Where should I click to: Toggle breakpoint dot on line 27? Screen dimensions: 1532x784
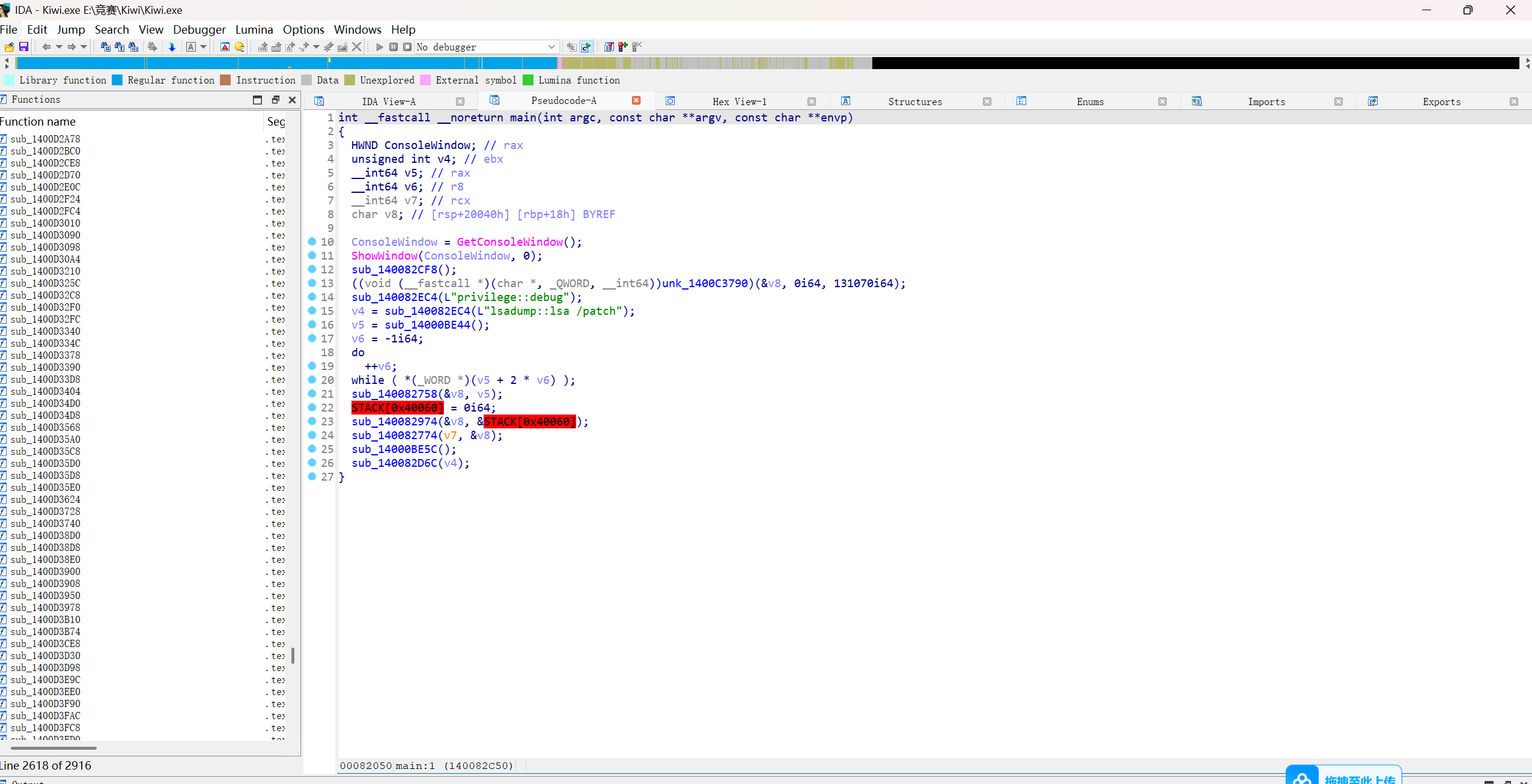click(x=312, y=476)
